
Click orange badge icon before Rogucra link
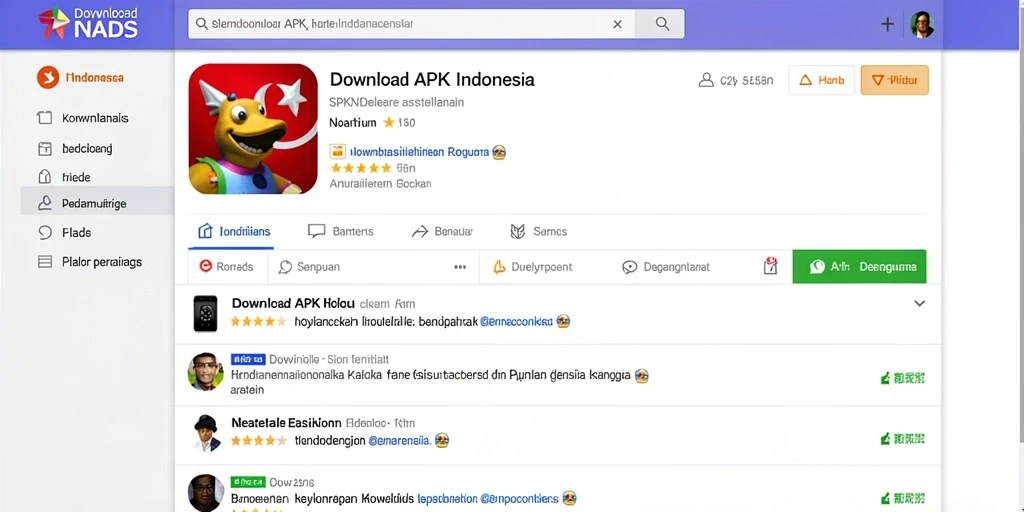pos(338,152)
